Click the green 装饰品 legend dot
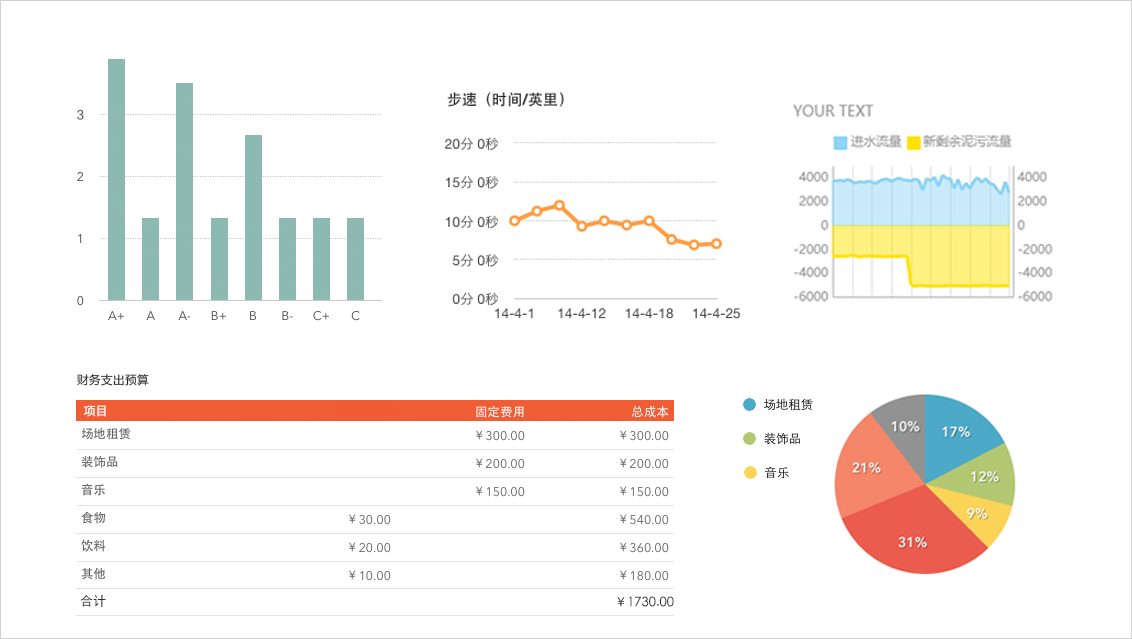Image resolution: width=1132 pixels, height=639 pixels. [x=750, y=439]
